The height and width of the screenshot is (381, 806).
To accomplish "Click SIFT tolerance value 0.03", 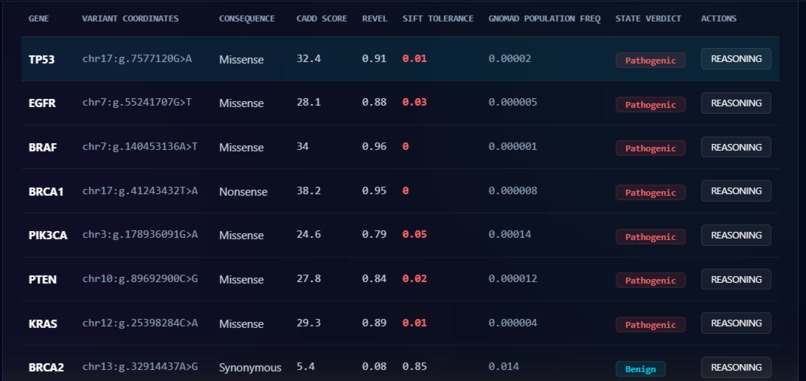I will tap(414, 102).
